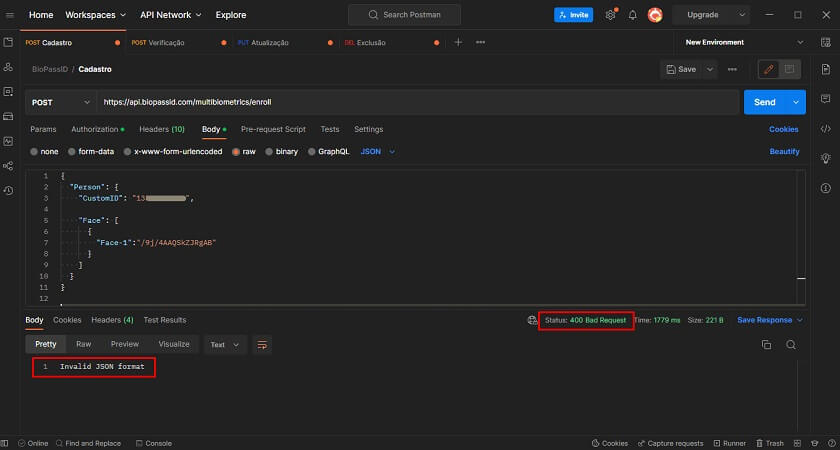Open the Related info lightbulb icon
Screen dimensions: 840x450
pos(826,158)
